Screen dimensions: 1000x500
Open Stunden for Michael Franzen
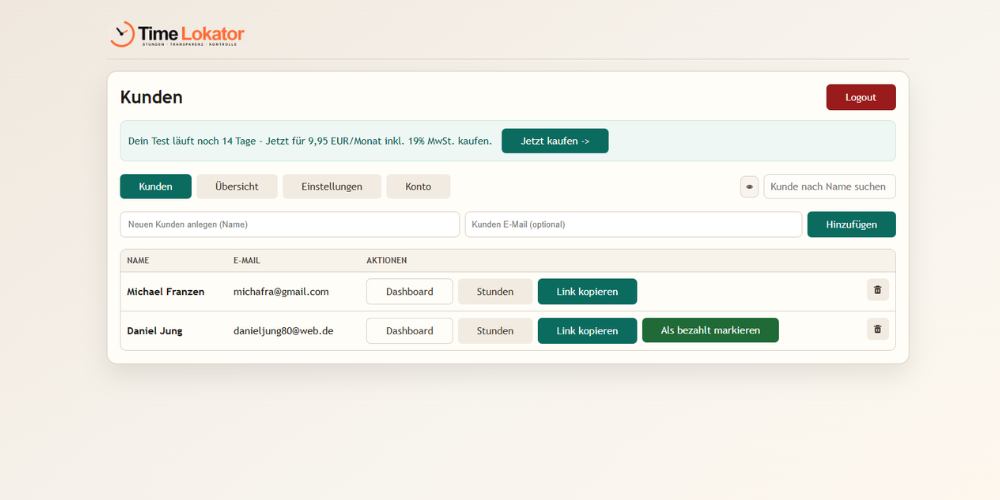(x=495, y=291)
